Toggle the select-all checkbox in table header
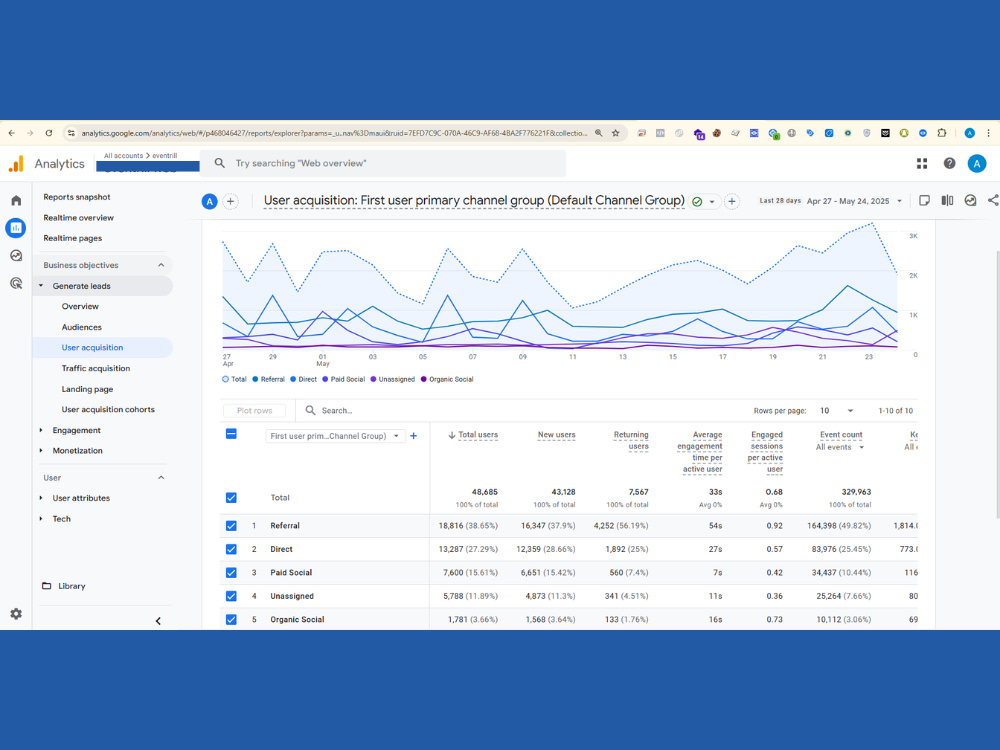Image resolution: width=1000 pixels, height=750 pixels. click(231, 434)
